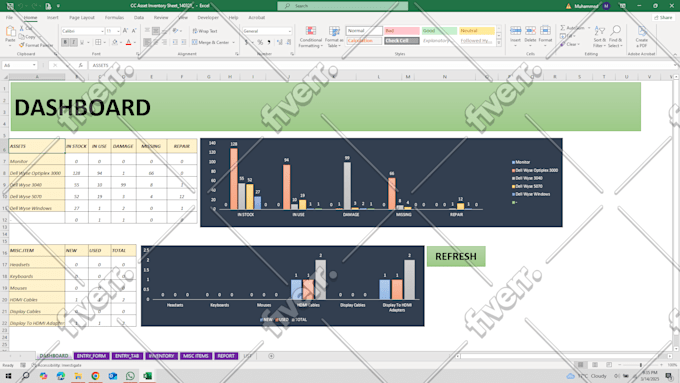The image size is (680, 383).
Task: Click the red Font Color A
Action: click(x=128, y=43)
